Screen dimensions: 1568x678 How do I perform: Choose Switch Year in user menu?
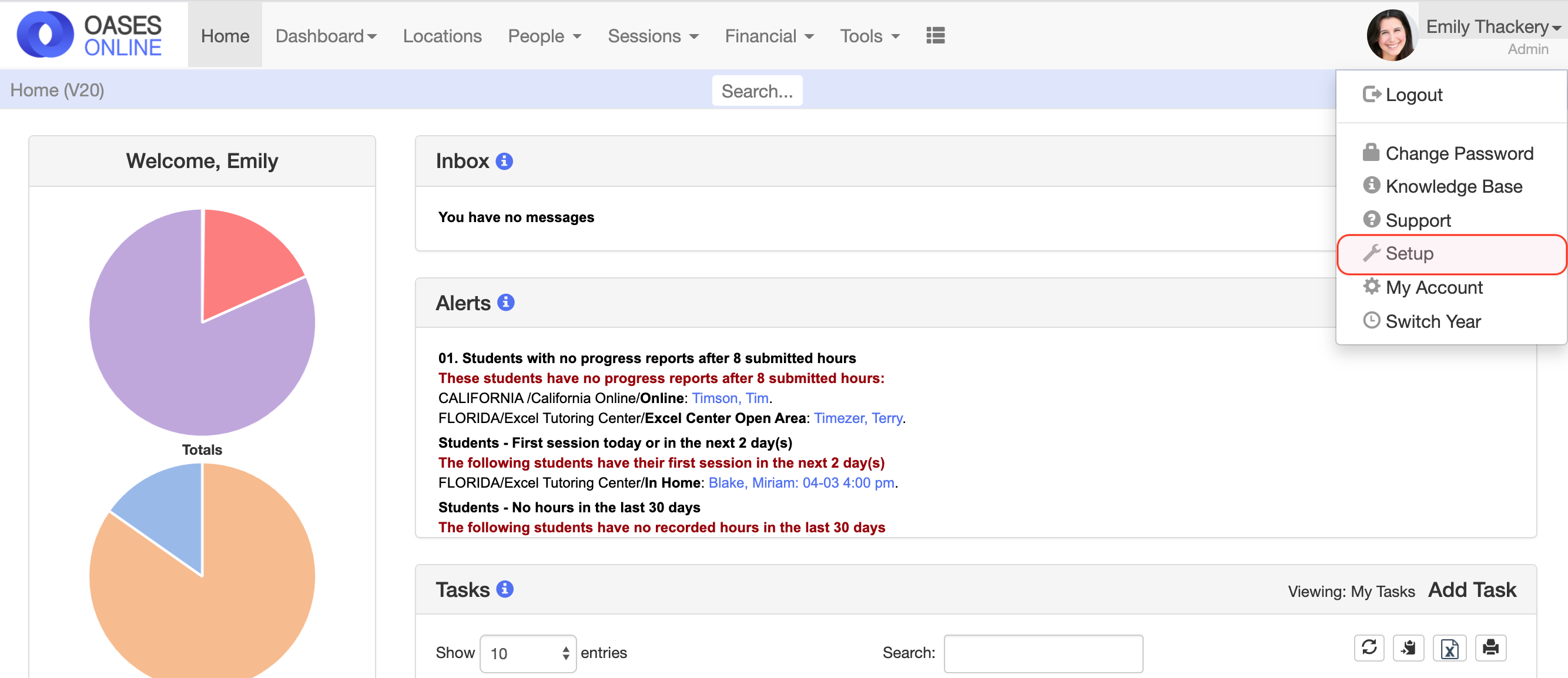point(1432,321)
